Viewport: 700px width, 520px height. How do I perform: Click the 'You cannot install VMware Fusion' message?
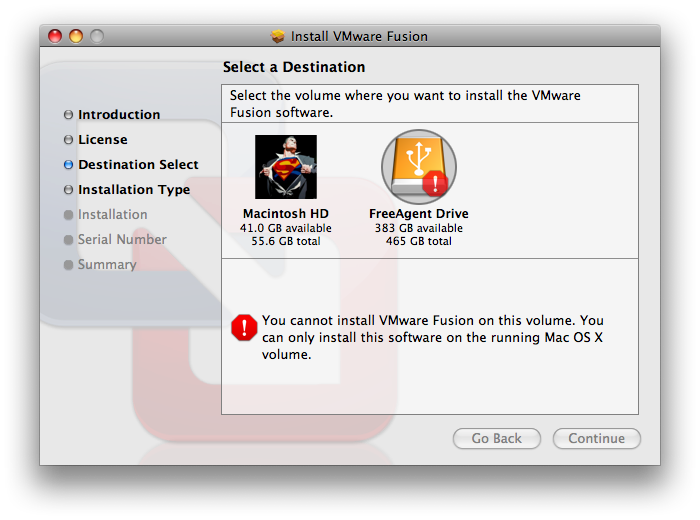[433, 337]
